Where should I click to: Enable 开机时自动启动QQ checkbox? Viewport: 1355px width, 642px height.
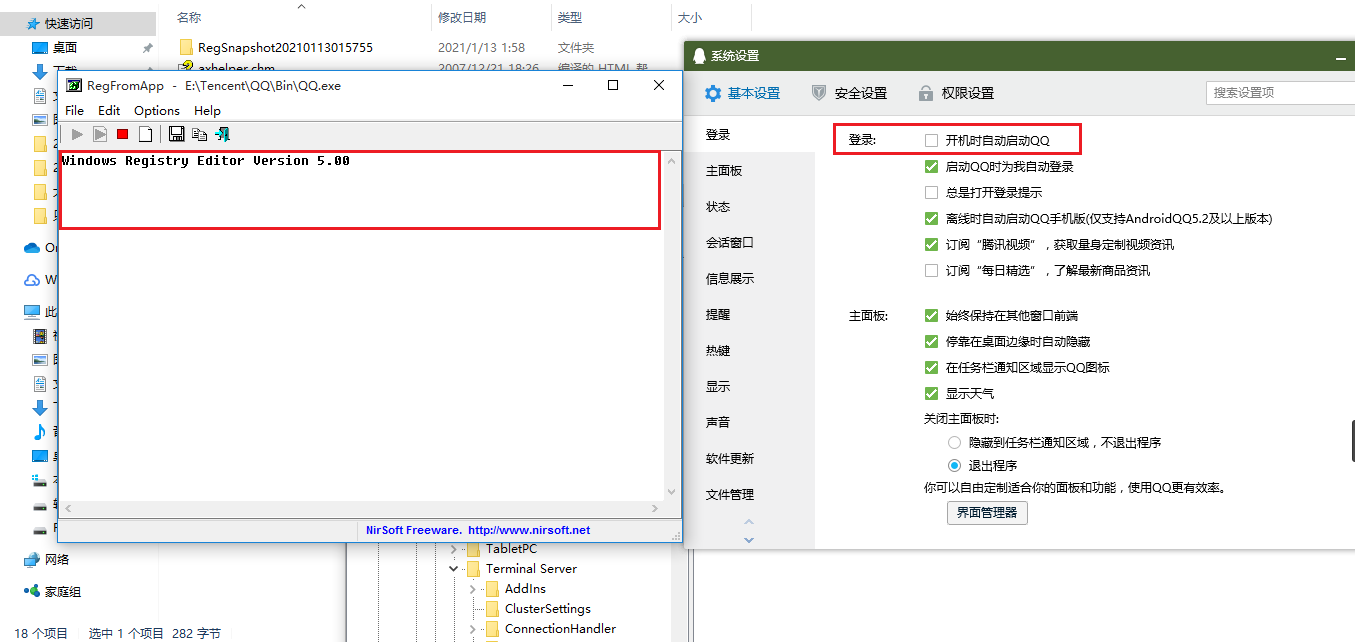[x=931, y=140]
